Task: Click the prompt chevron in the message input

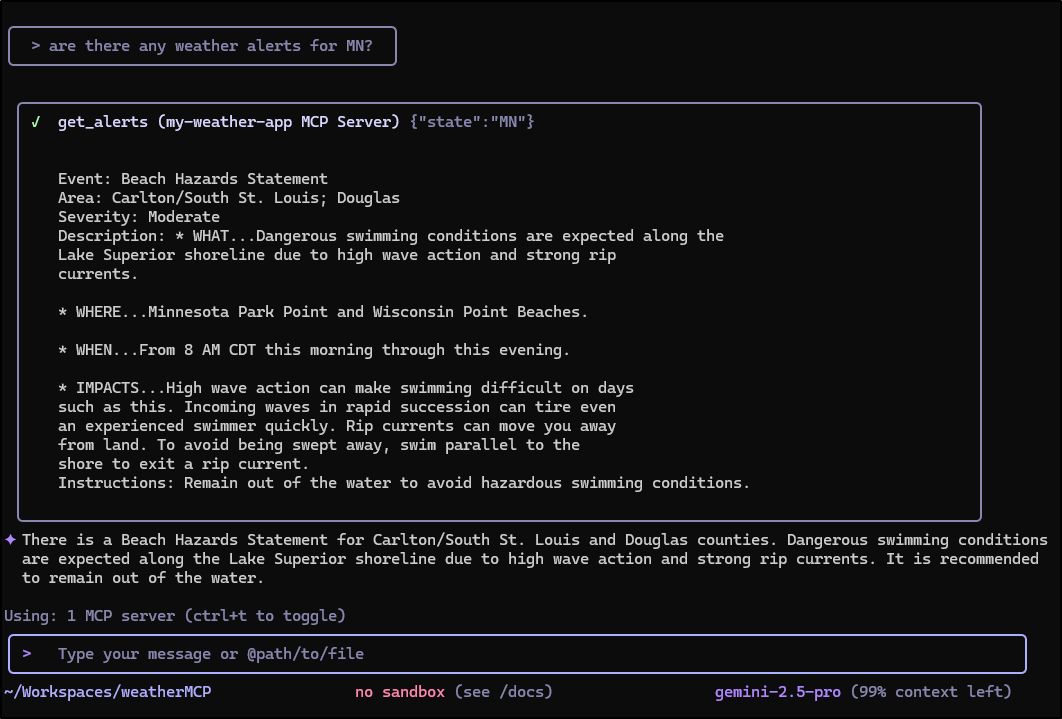Action: point(27,654)
